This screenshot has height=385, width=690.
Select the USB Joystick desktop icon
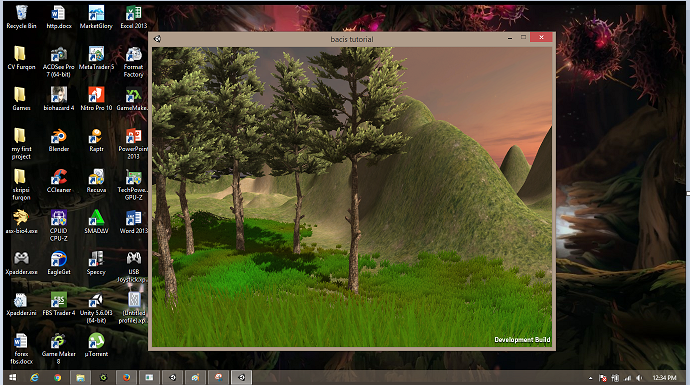click(x=133, y=267)
